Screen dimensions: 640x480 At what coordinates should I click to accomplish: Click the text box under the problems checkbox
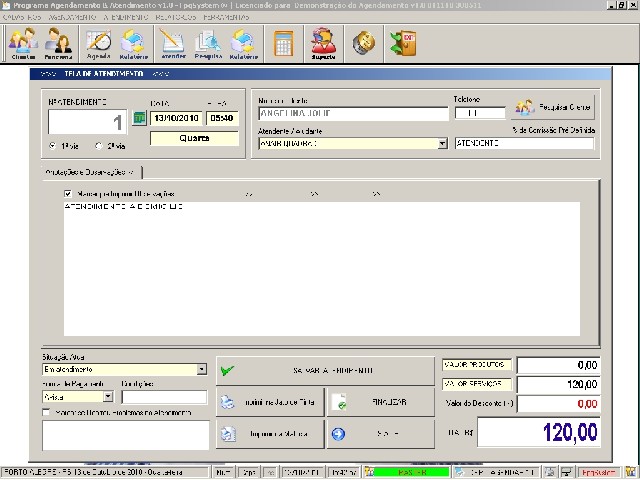[126, 436]
